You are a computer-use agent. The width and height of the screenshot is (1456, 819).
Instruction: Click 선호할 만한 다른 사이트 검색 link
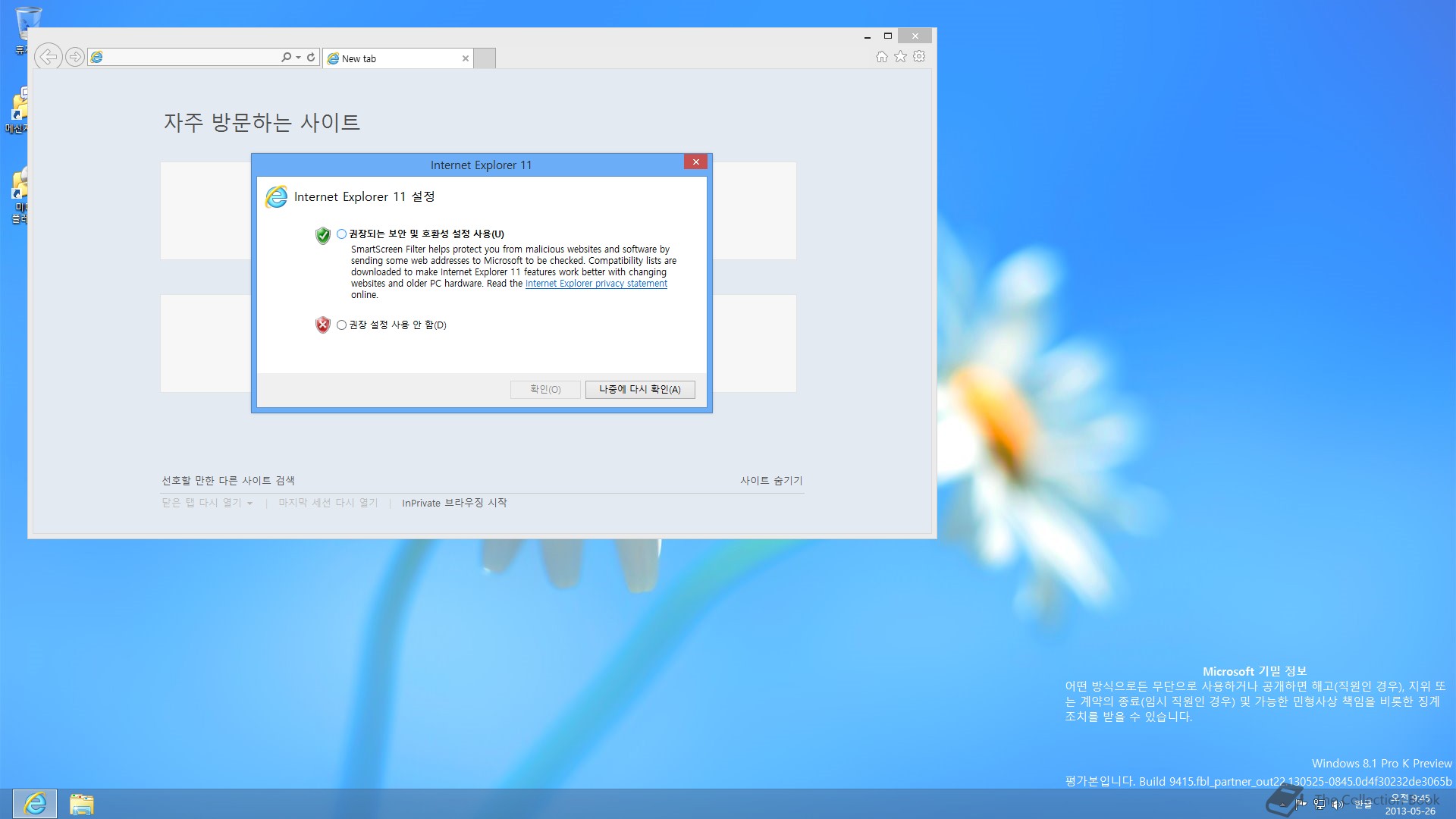click(x=228, y=481)
